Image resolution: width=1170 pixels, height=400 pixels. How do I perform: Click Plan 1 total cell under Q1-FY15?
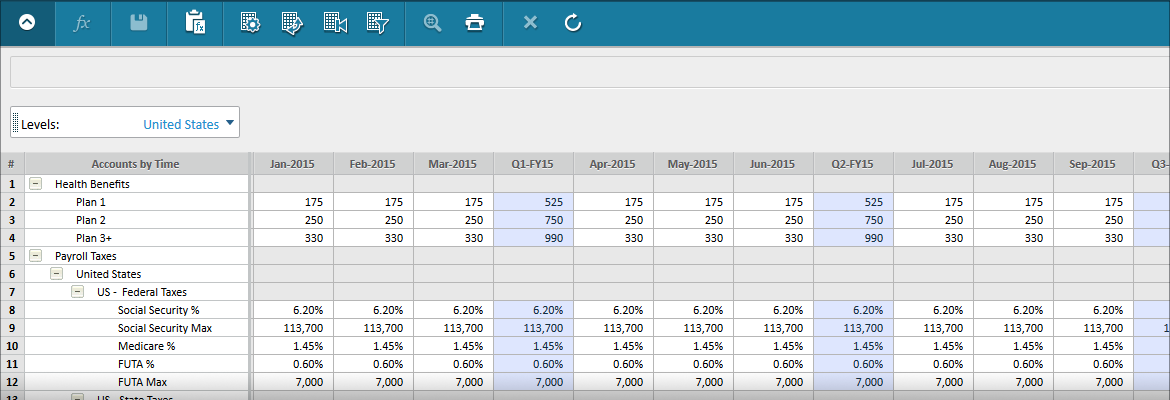click(x=533, y=202)
